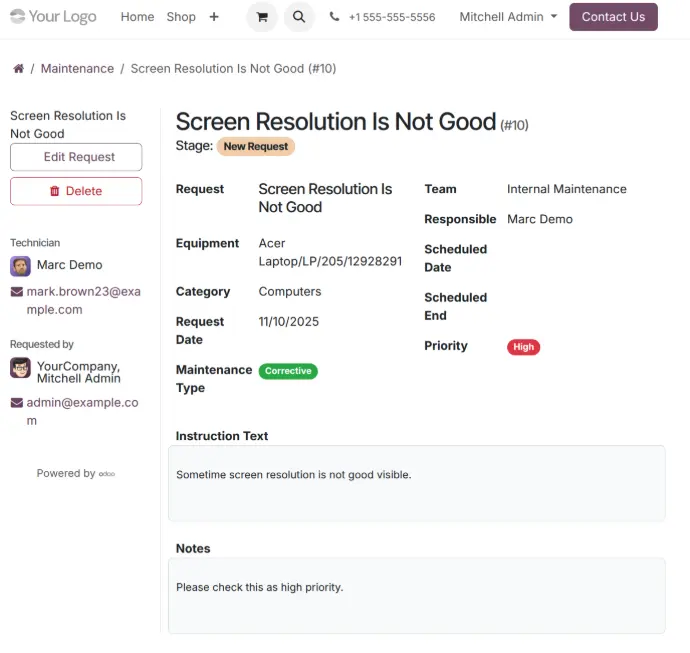Click the Your Logo image
Image resolution: width=690 pixels, height=653 pixels.
pyautogui.click(x=53, y=17)
